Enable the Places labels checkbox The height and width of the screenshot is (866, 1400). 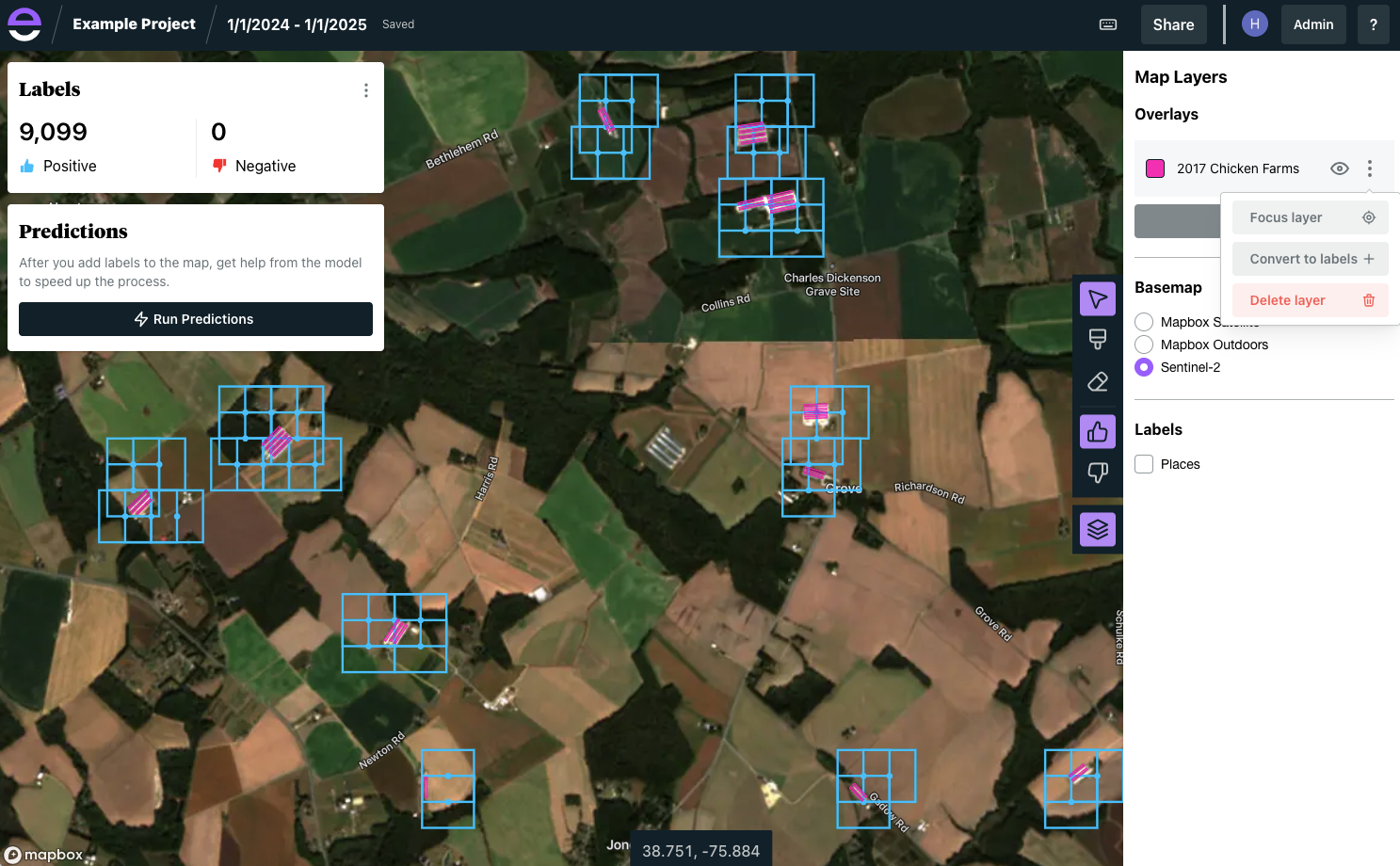tap(1144, 464)
